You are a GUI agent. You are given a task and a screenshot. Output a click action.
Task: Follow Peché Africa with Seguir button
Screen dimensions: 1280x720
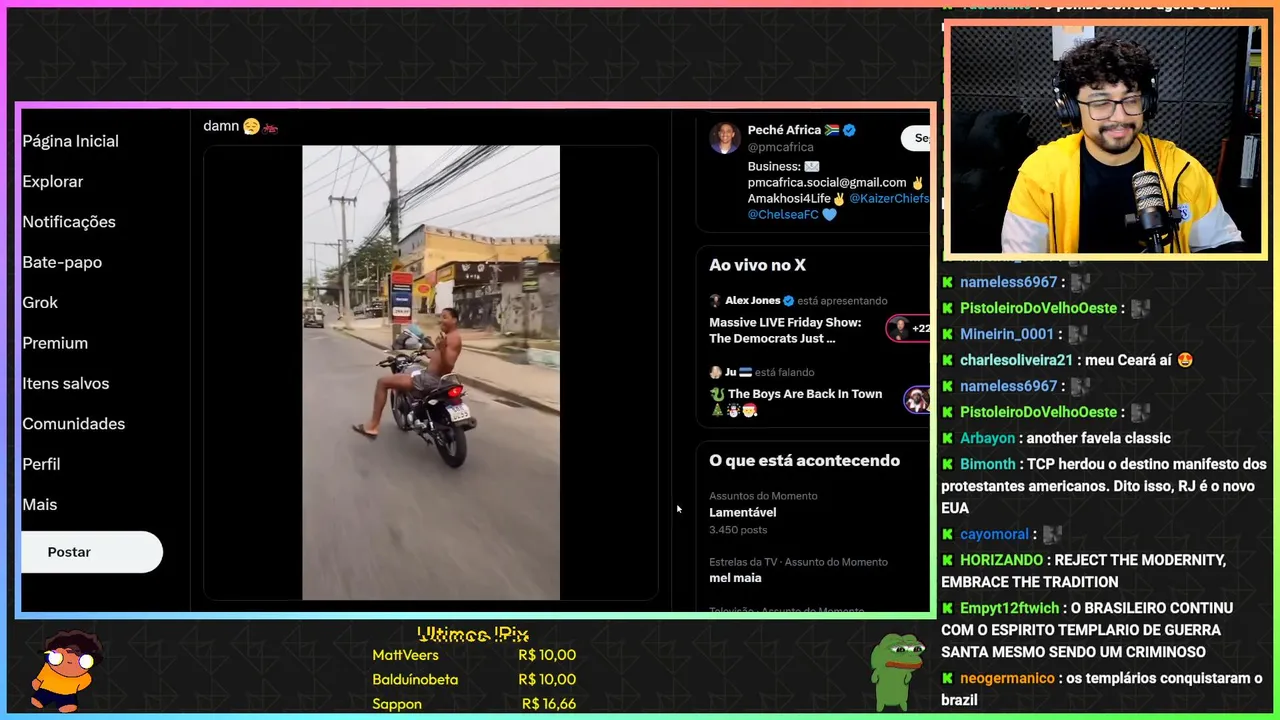click(916, 138)
